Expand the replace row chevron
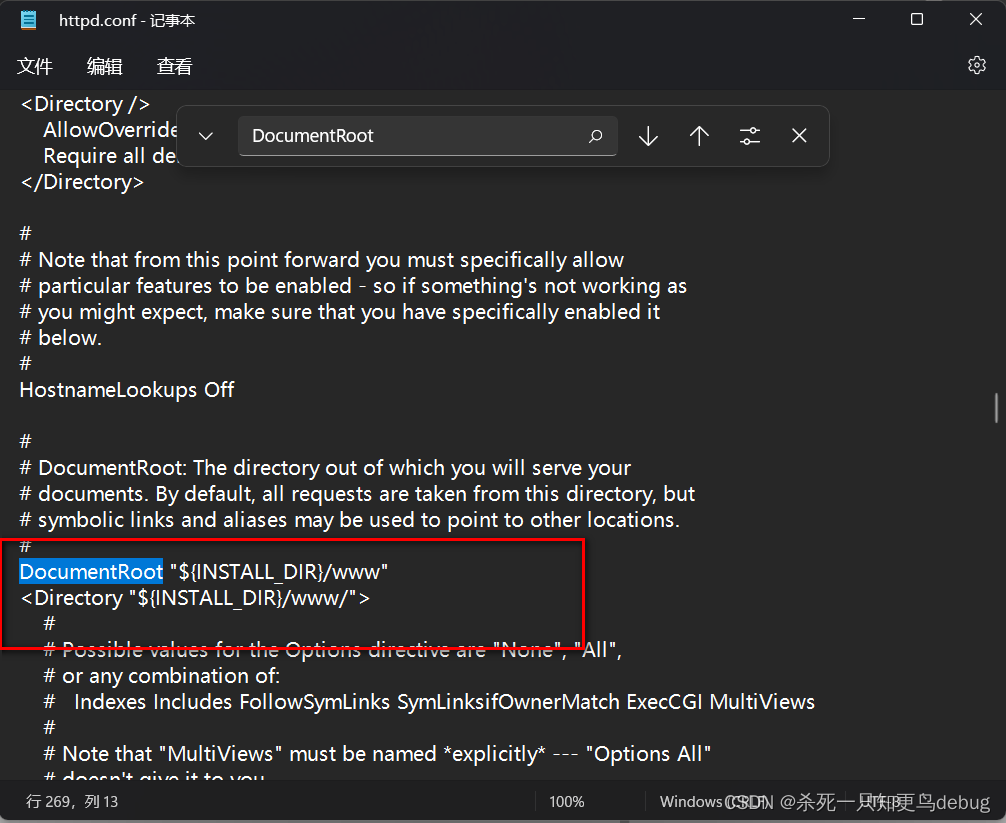This screenshot has width=1006, height=823. (206, 136)
